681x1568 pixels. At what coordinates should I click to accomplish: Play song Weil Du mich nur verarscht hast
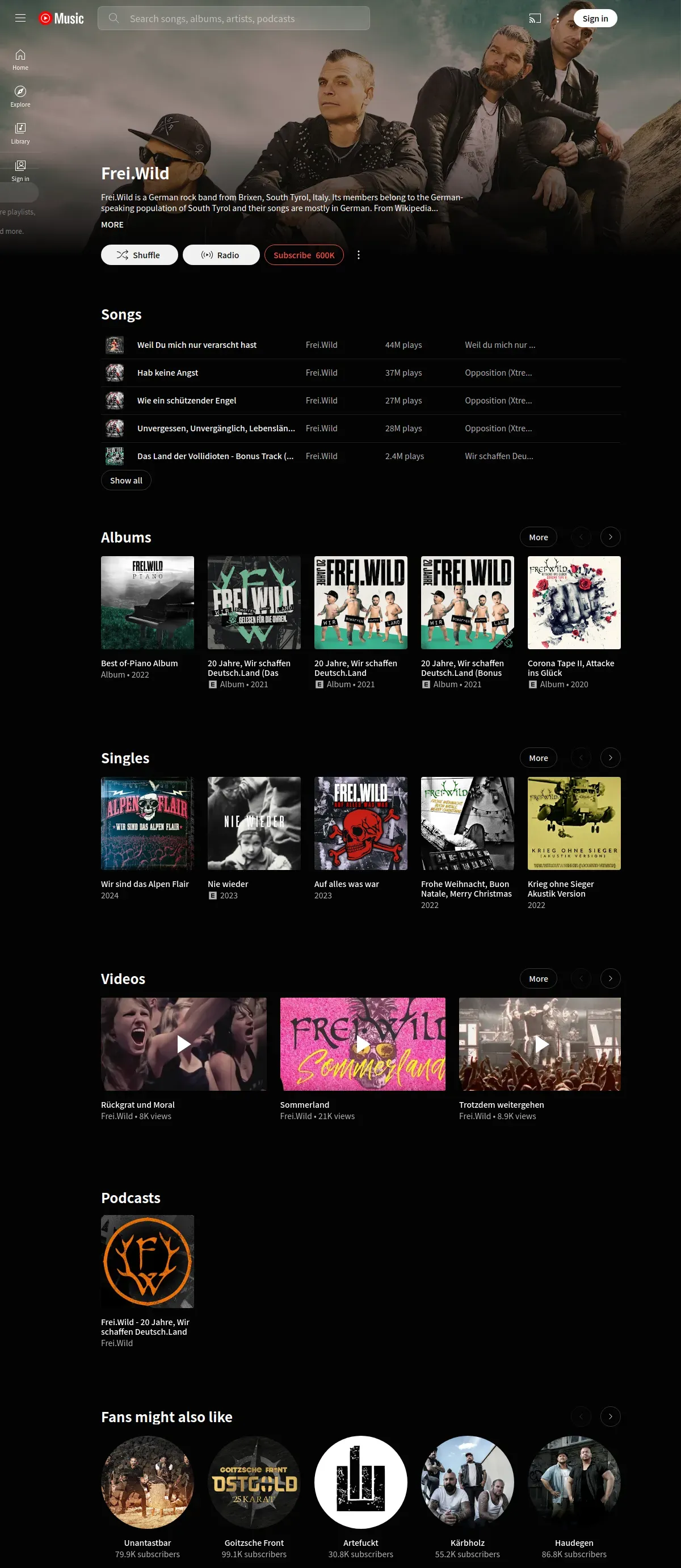click(196, 344)
